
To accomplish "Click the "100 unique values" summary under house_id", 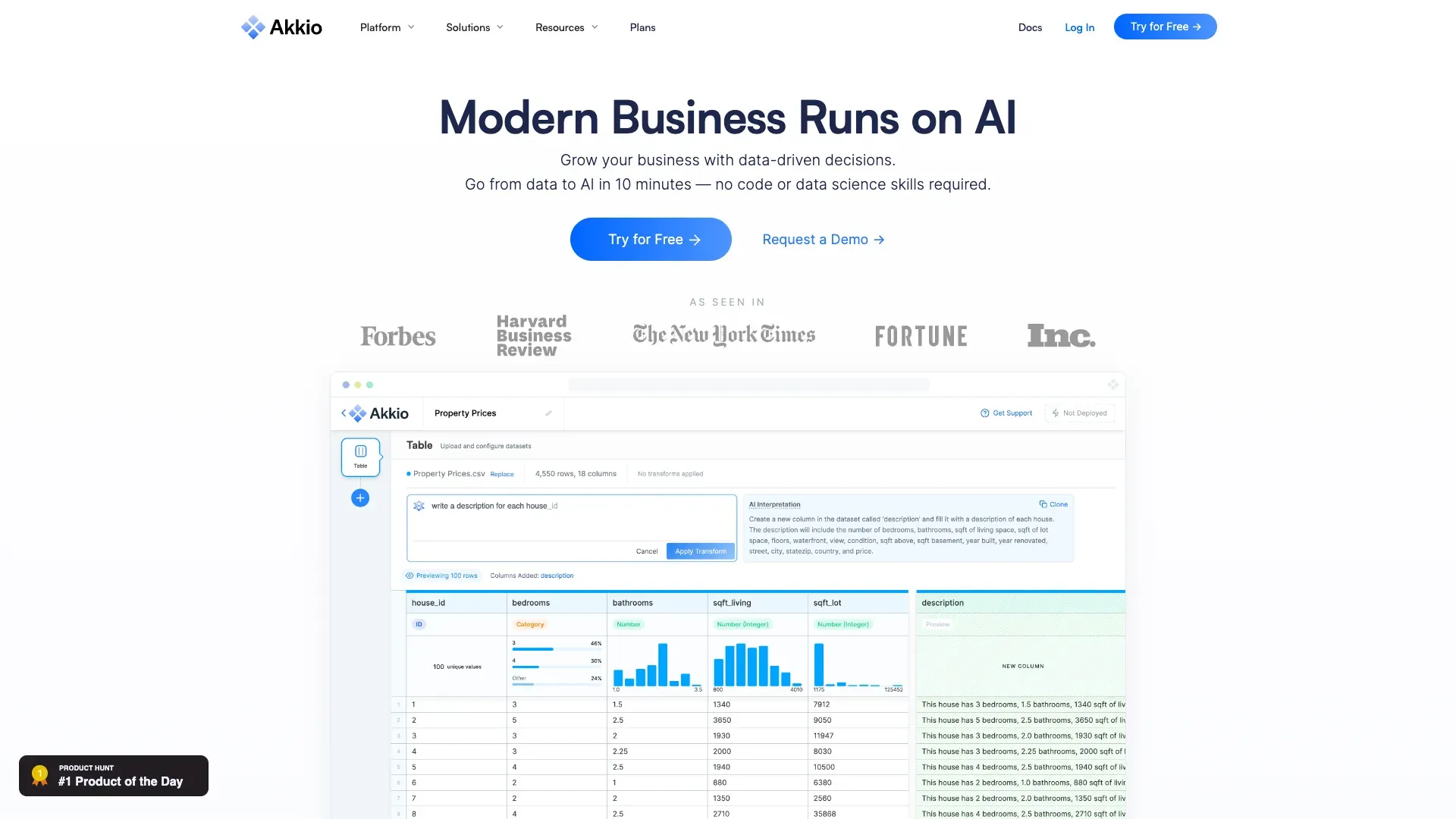I will click(457, 667).
